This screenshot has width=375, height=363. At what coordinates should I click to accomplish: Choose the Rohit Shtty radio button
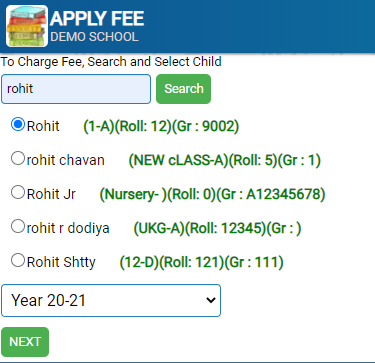tap(18, 260)
